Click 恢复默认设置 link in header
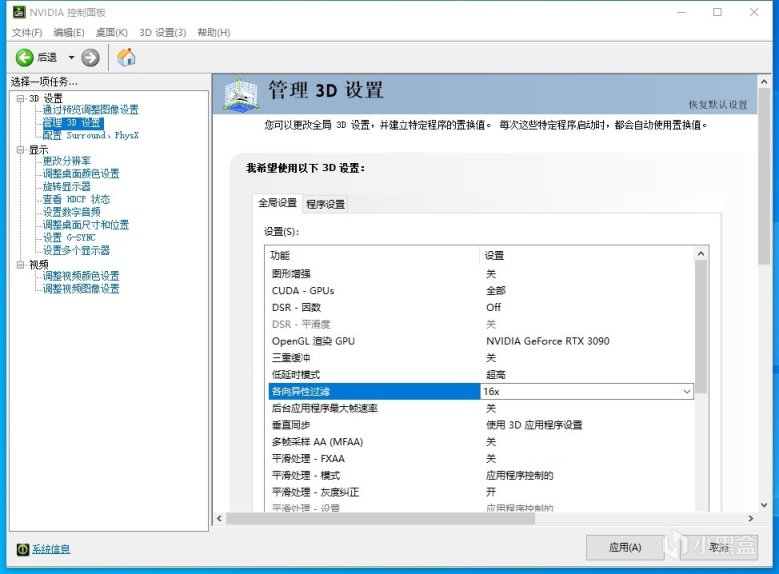This screenshot has height=574, width=779. coord(718,104)
